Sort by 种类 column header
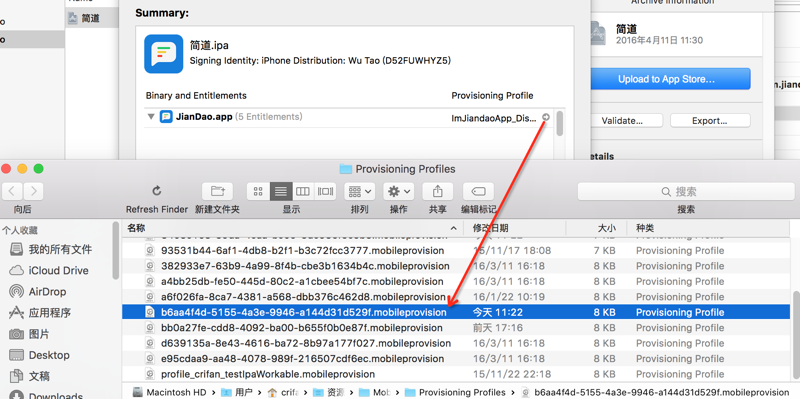The width and height of the screenshot is (800, 399). [709, 228]
